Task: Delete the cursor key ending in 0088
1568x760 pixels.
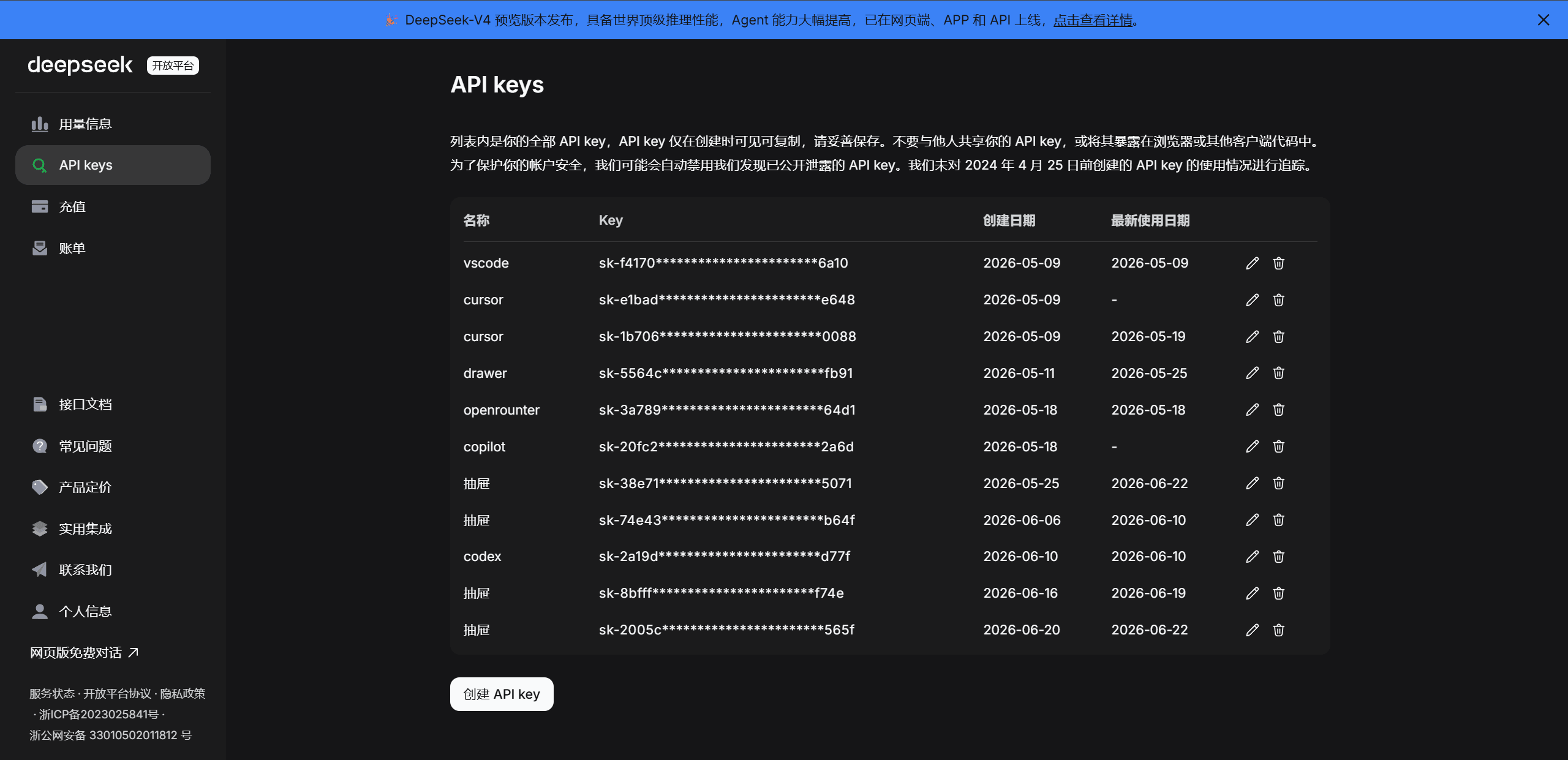Action: pos(1278,337)
